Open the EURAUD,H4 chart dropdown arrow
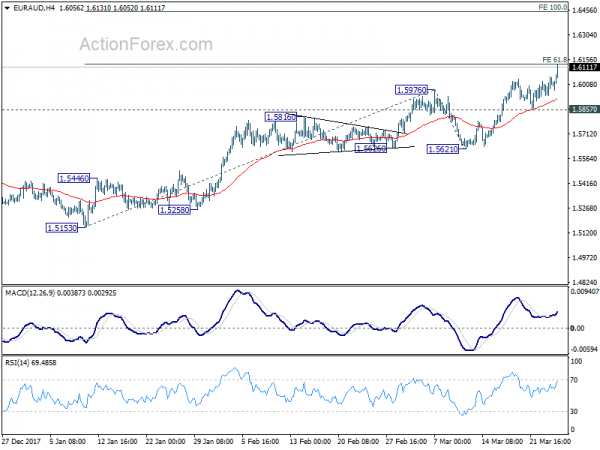Viewport: 600px width, 450px height. click(x=7, y=8)
